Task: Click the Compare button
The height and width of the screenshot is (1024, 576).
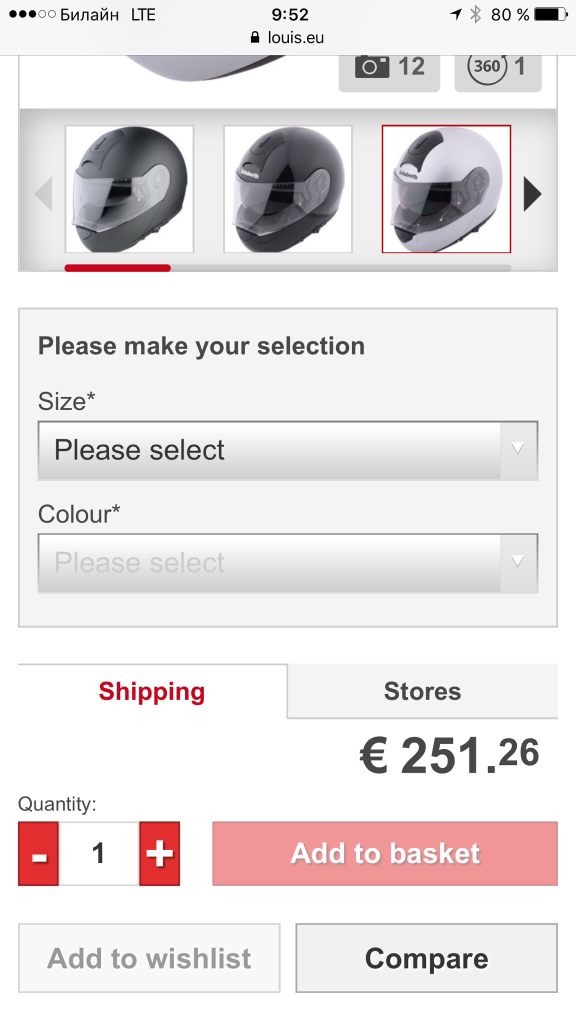Action: tap(426, 958)
